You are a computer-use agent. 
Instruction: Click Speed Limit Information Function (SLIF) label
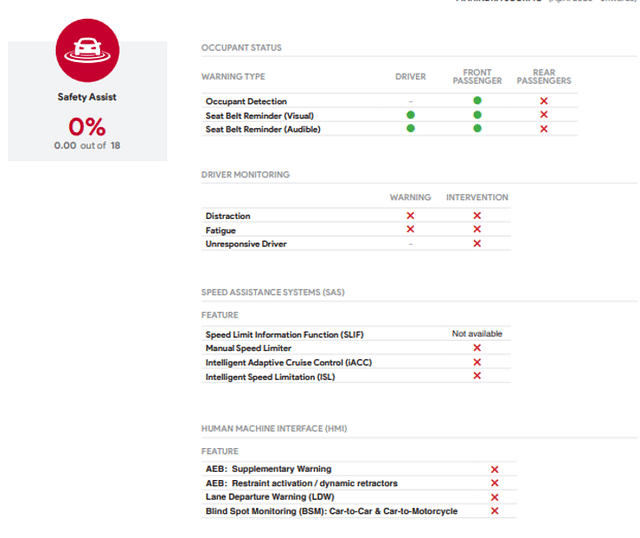point(284,335)
